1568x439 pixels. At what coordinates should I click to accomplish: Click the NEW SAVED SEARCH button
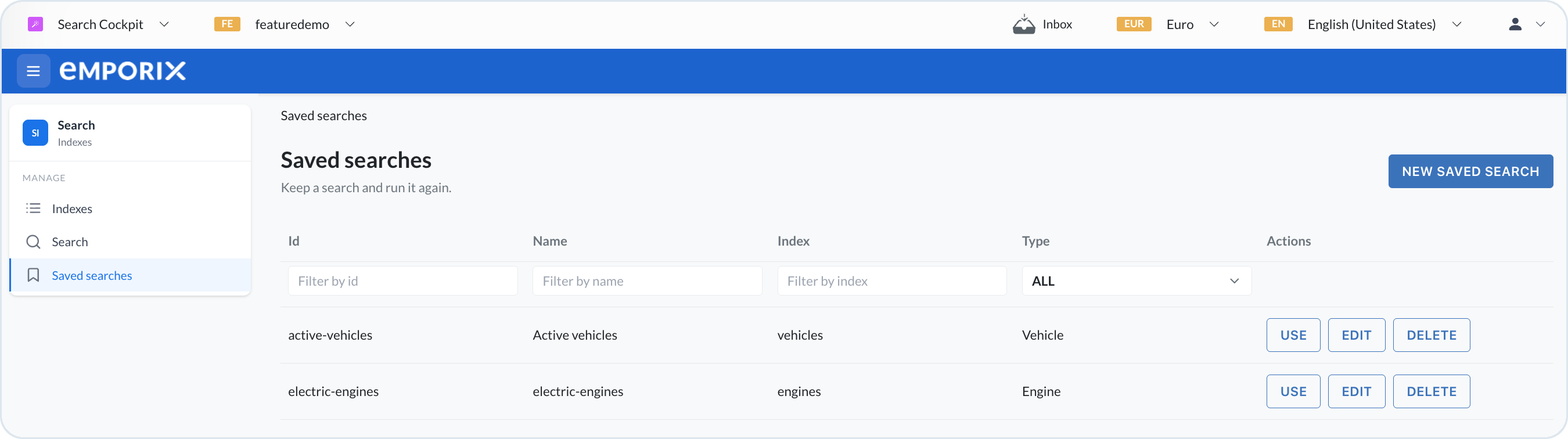1470,172
